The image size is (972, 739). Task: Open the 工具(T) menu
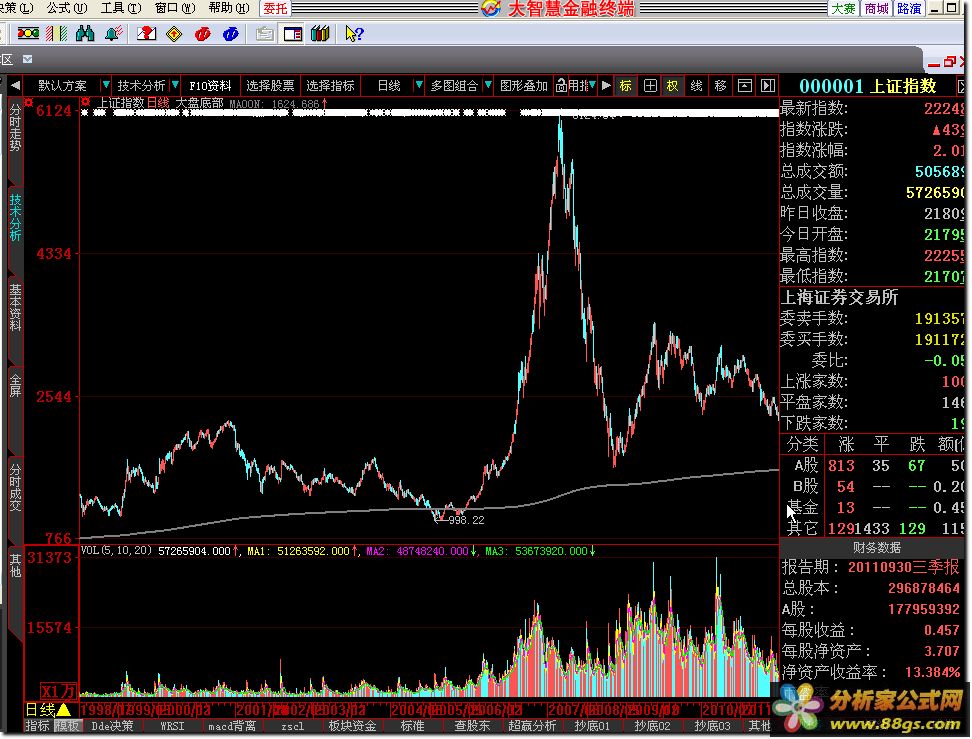click(121, 8)
